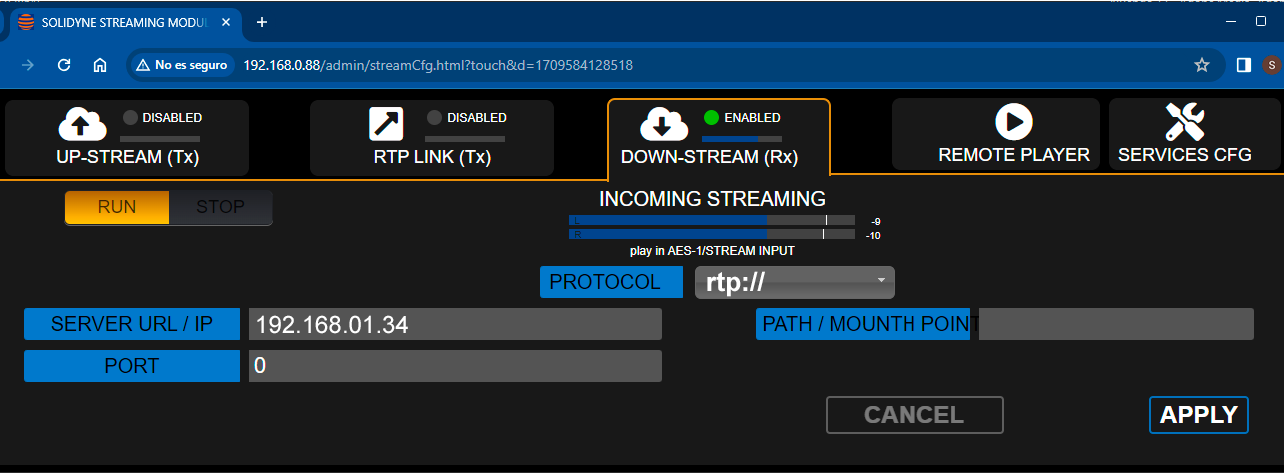Image resolution: width=1284 pixels, height=473 pixels.
Task: Click the CANCEL button
Action: pyautogui.click(x=914, y=415)
